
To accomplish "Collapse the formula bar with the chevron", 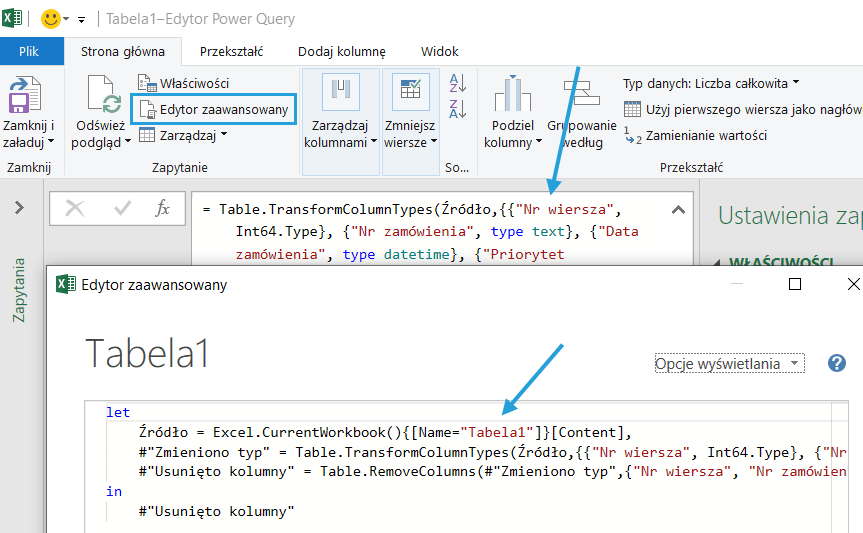I will pos(679,210).
